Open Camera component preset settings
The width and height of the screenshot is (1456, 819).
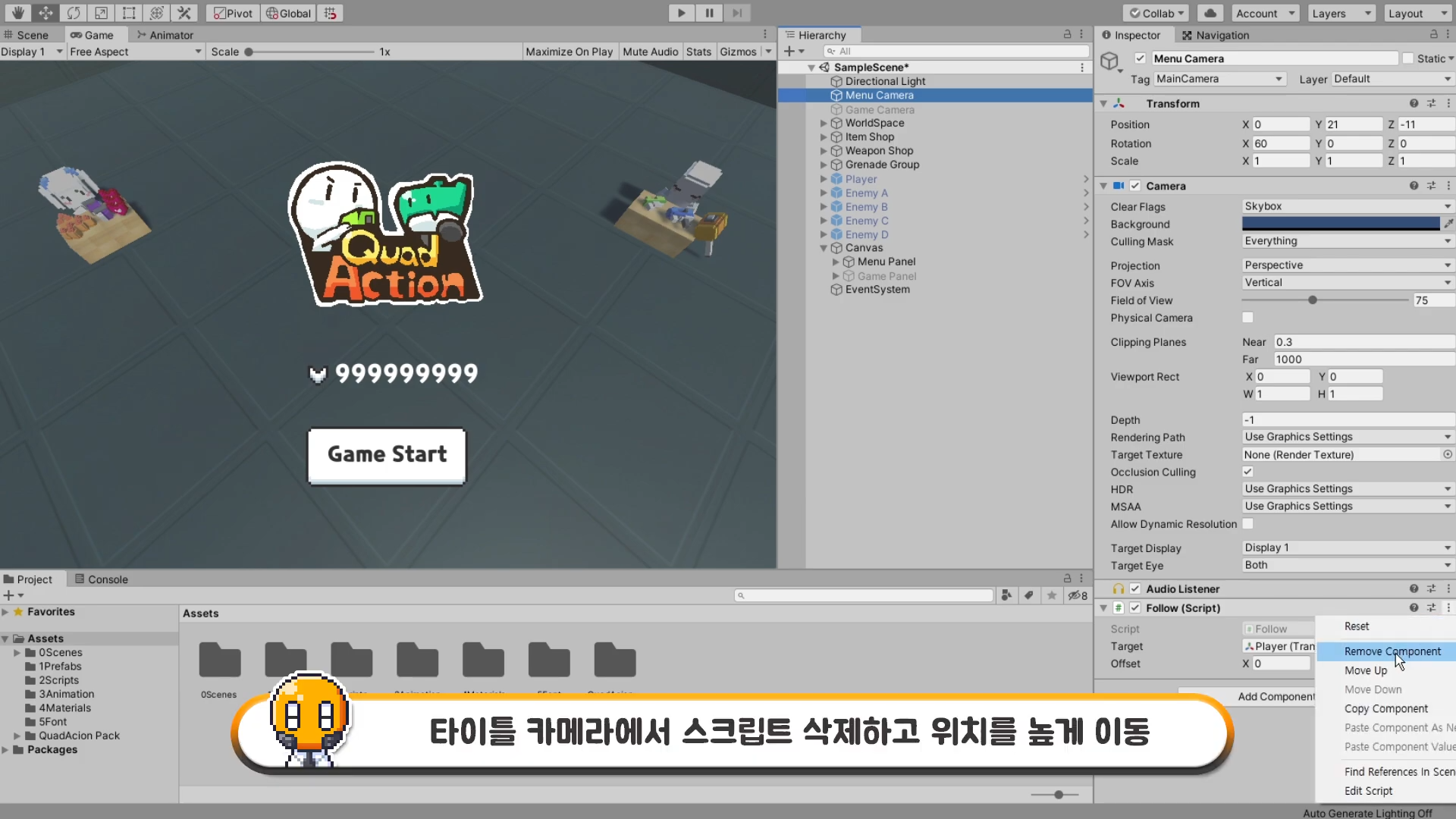[x=1431, y=186]
